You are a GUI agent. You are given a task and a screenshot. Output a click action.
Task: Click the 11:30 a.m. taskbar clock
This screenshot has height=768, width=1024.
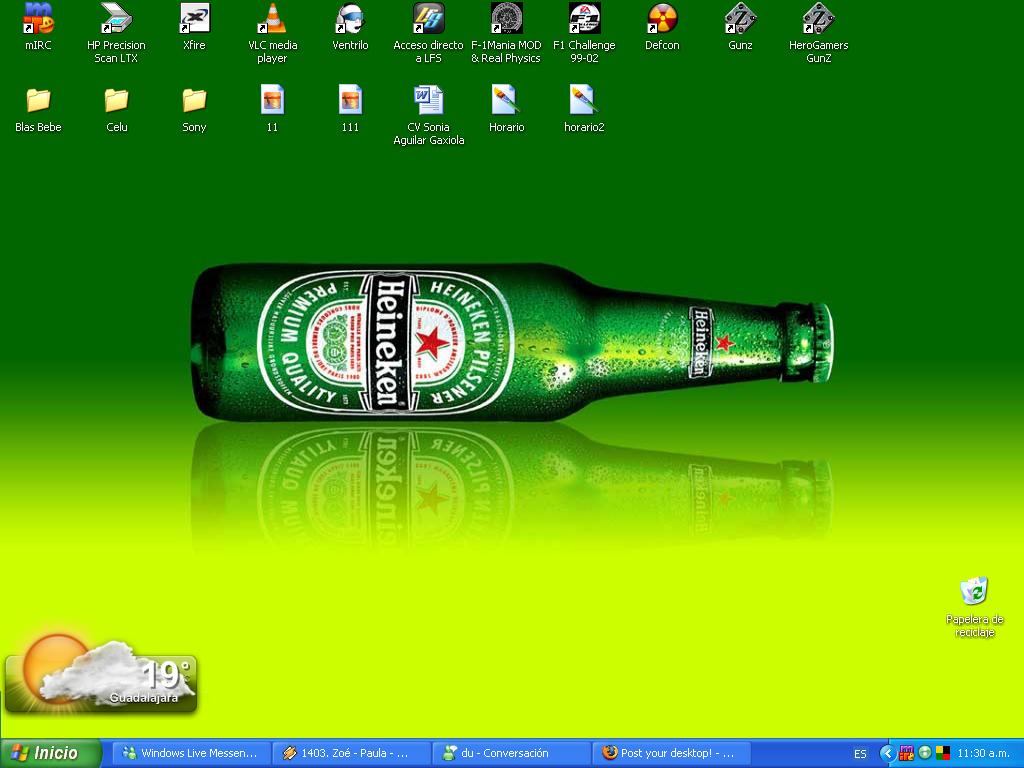pos(983,754)
